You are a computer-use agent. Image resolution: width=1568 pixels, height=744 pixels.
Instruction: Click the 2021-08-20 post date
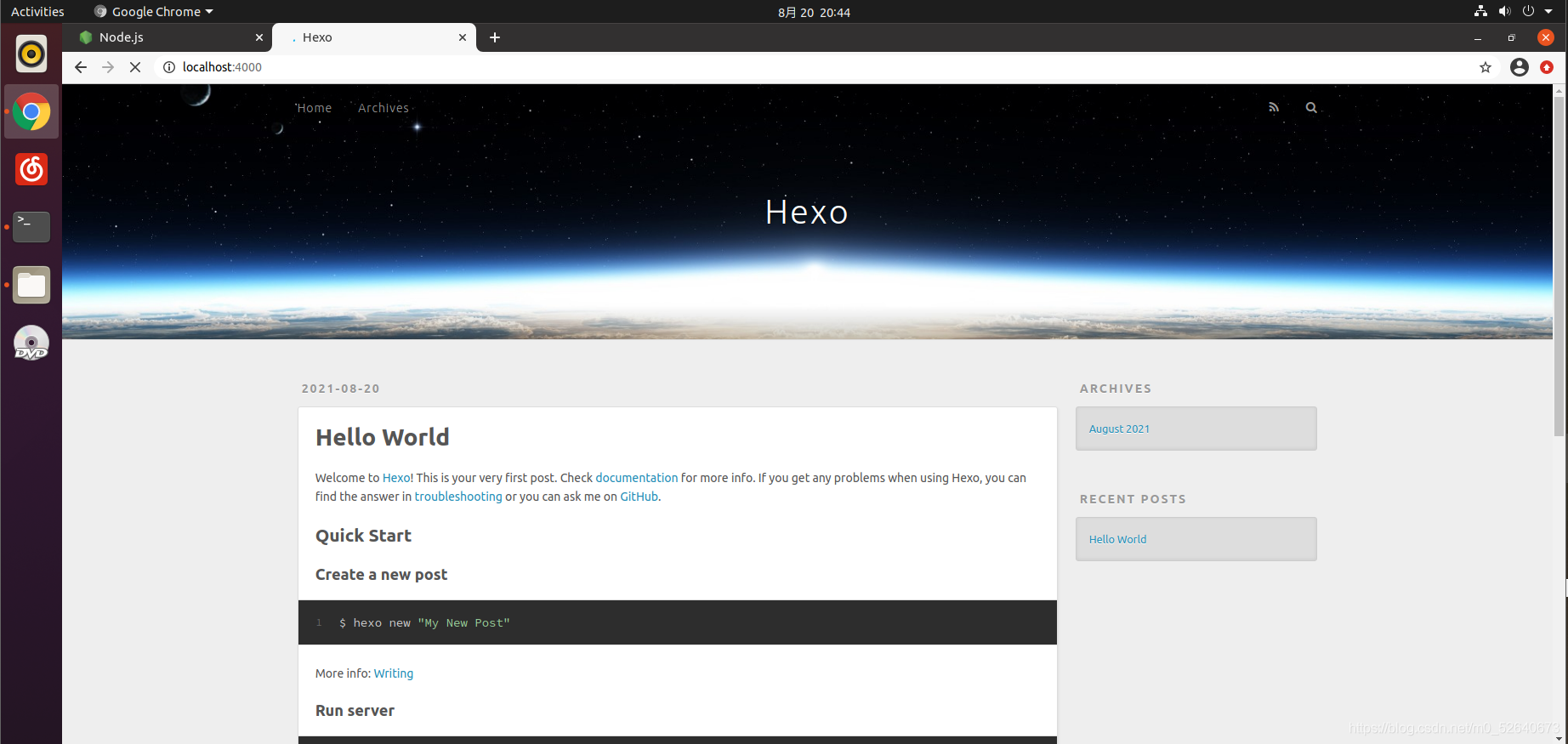(x=341, y=389)
